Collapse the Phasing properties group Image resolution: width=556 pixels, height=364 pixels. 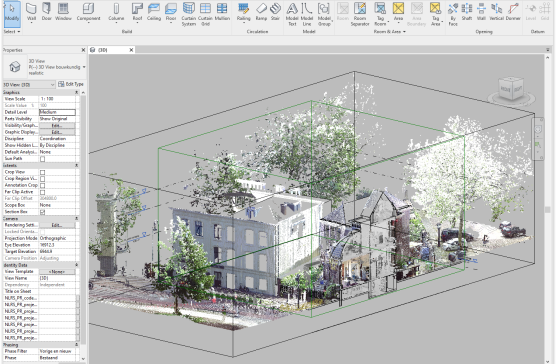(76, 345)
